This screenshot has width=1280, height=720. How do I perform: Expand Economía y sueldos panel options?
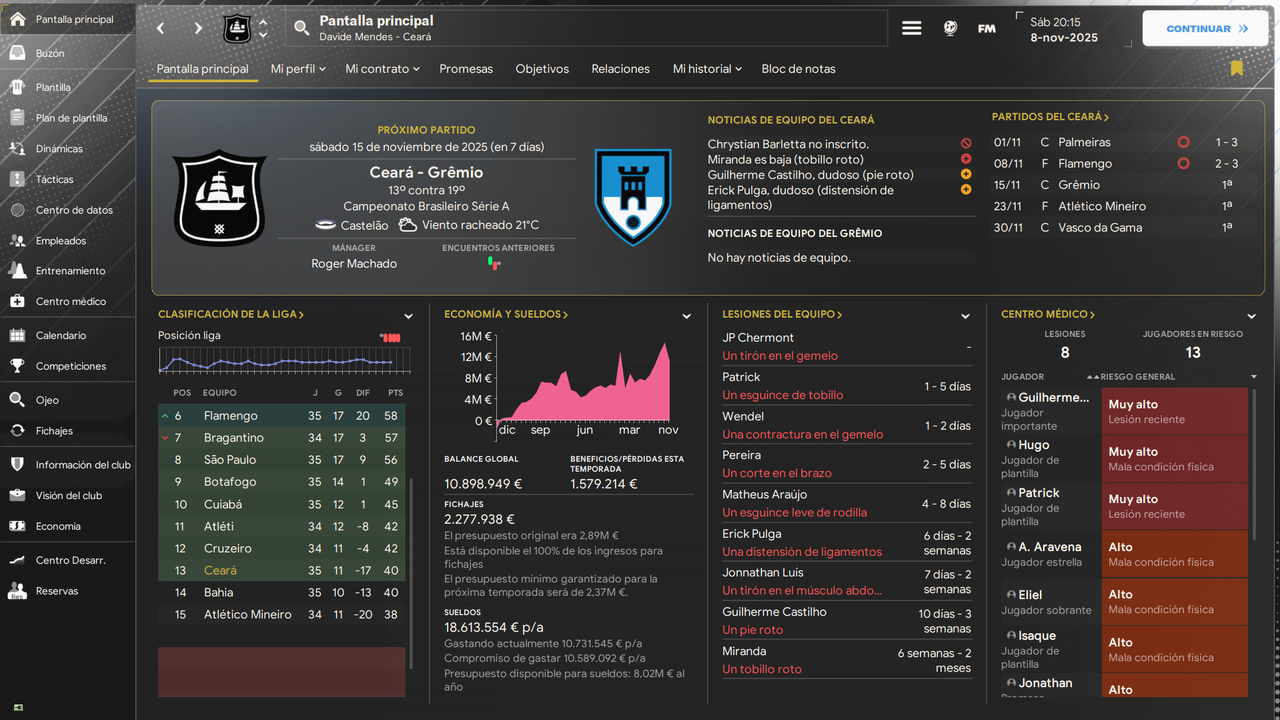686,316
